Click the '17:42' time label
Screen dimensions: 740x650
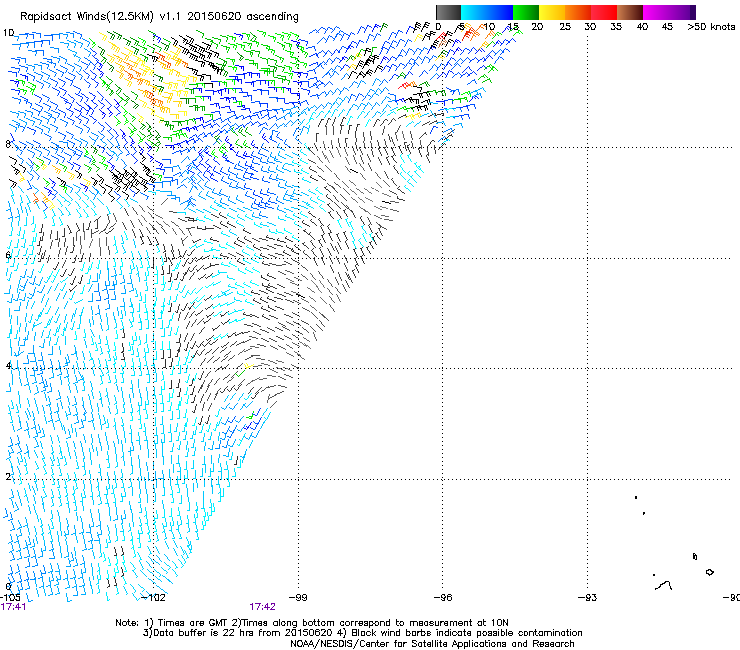[262, 607]
